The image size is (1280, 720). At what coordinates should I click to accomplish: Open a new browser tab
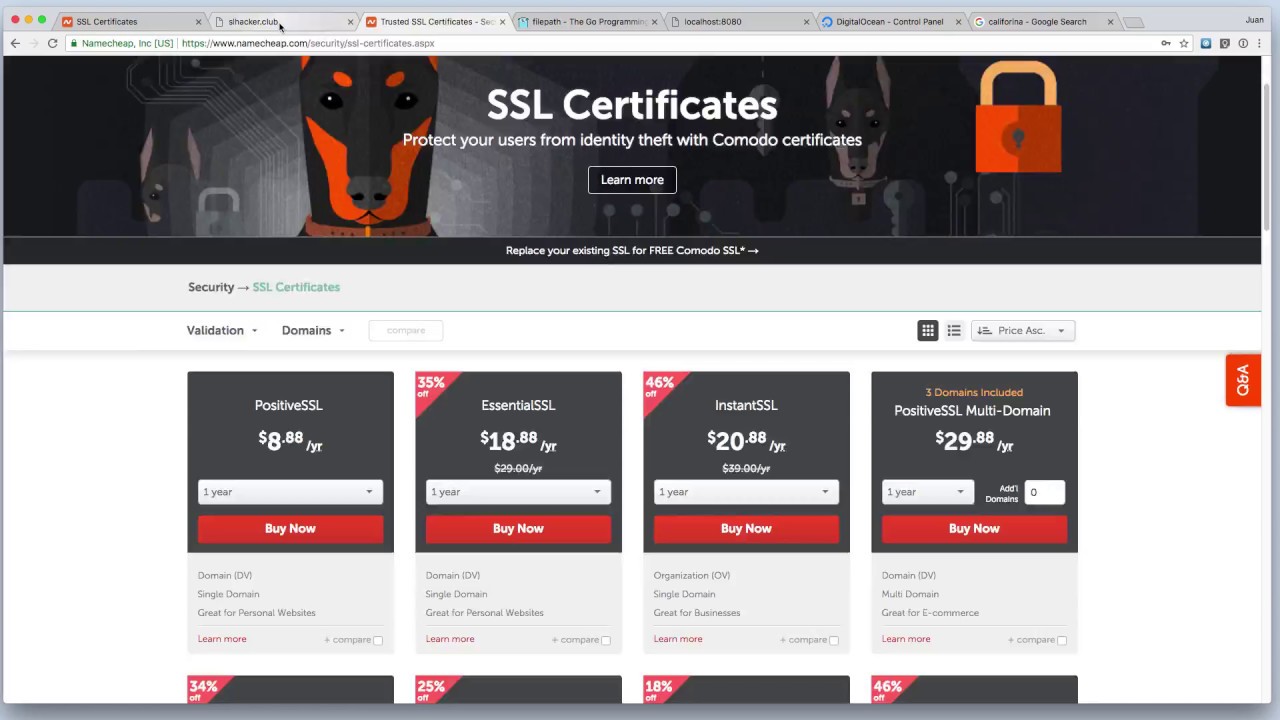tap(1133, 22)
